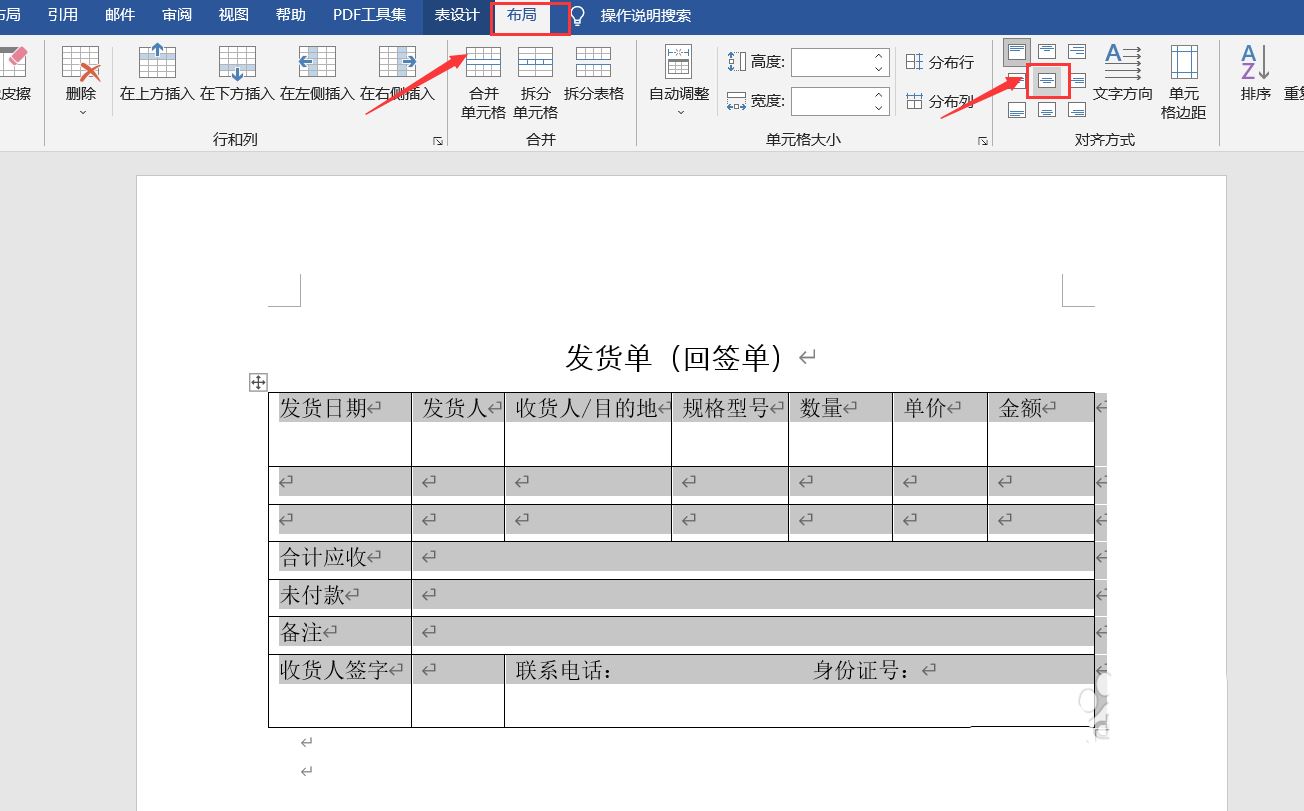Click the 高度 row height icon
This screenshot has width=1304, height=811.
[x=736, y=62]
